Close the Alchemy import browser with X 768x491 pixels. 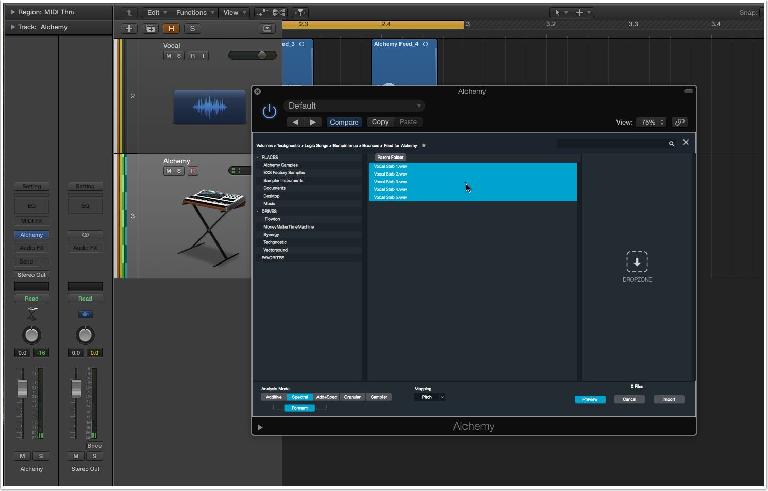(x=686, y=142)
